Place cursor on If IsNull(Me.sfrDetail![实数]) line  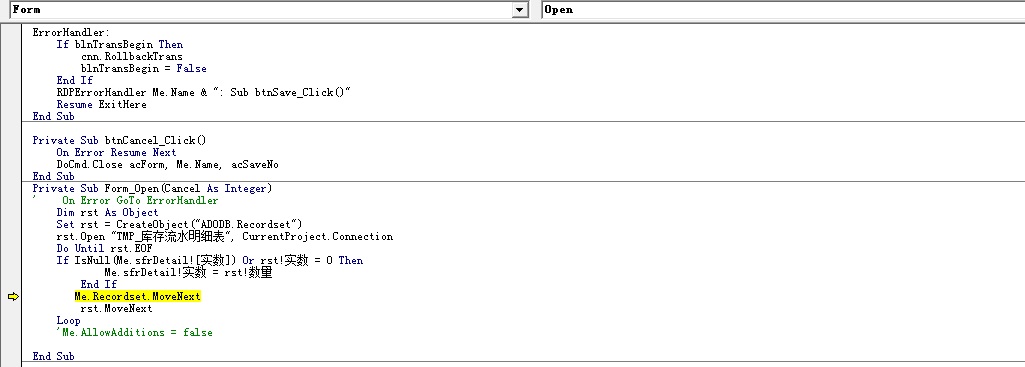tap(210, 260)
